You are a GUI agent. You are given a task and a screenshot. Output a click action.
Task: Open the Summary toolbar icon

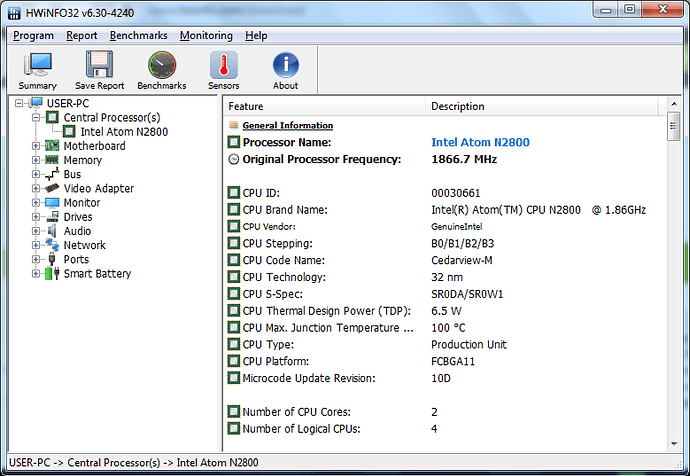(37, 66)
